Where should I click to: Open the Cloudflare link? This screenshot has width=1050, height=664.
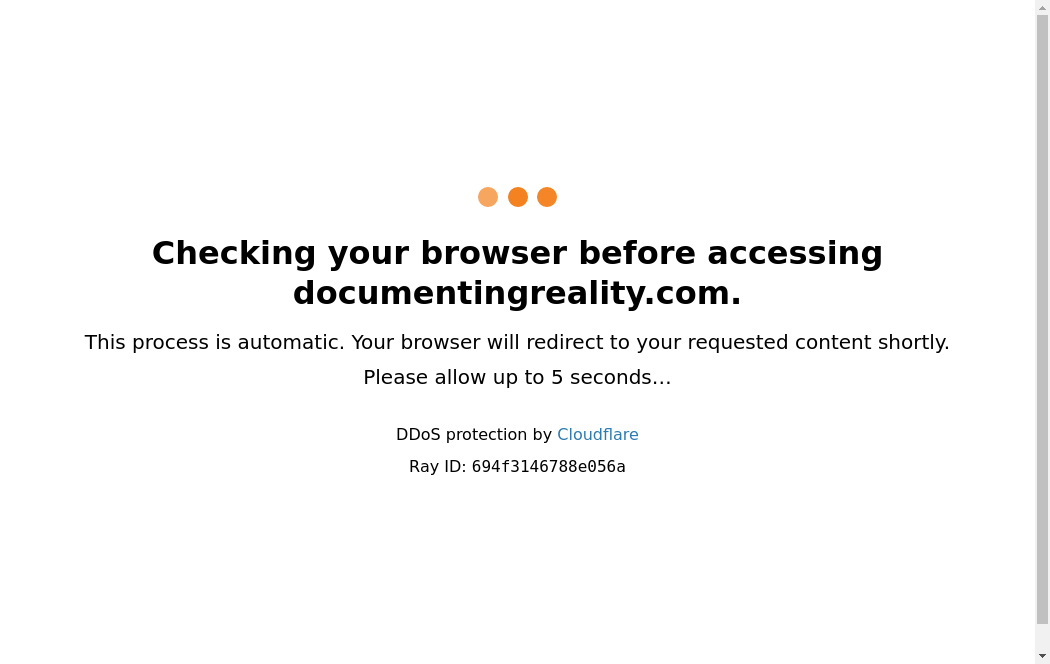(x=597, y=434)
